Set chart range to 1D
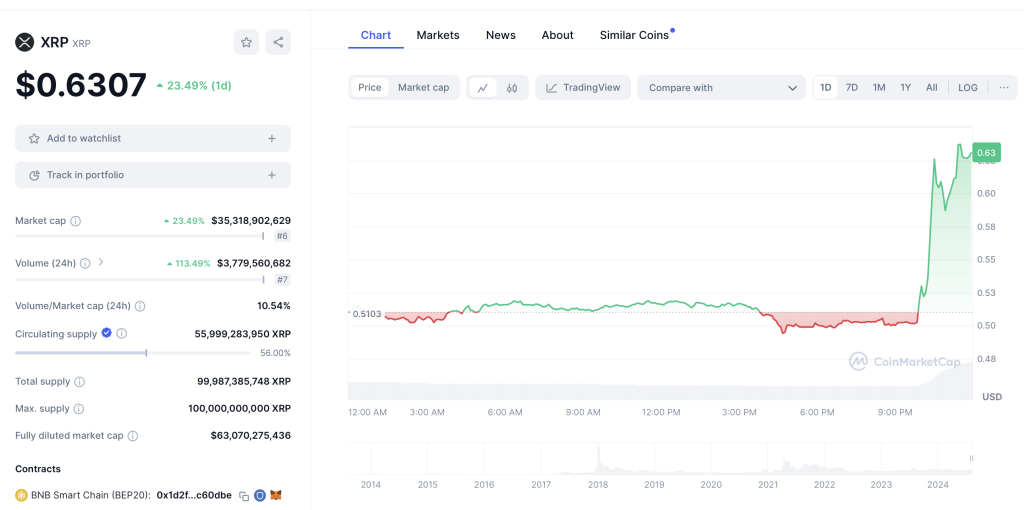 tap(826, 88)
